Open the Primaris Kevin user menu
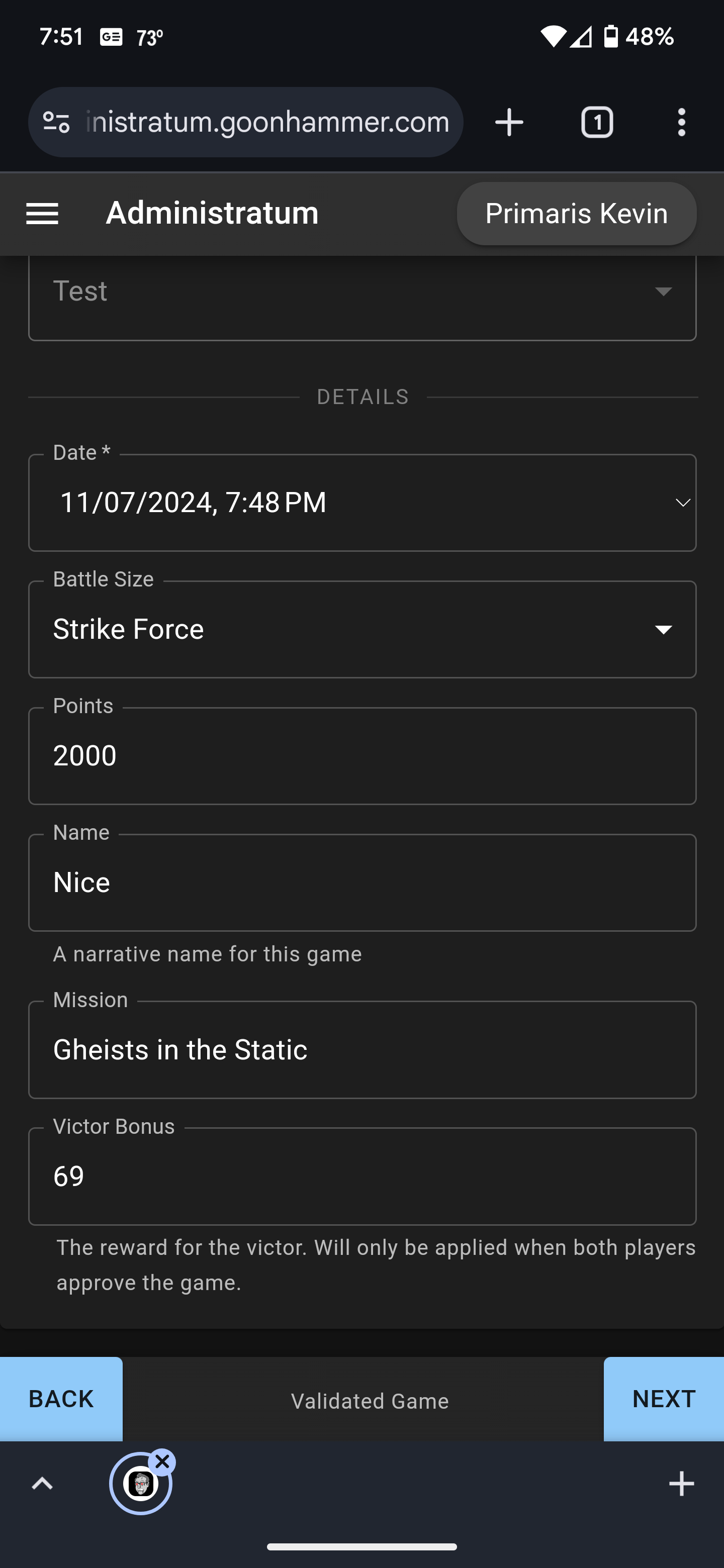The image size is (724, 1568). 576,214
